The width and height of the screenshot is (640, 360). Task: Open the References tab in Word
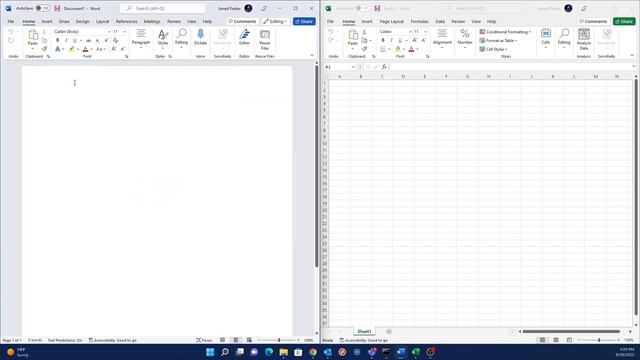pyautogui.click(x=127, y=21)
